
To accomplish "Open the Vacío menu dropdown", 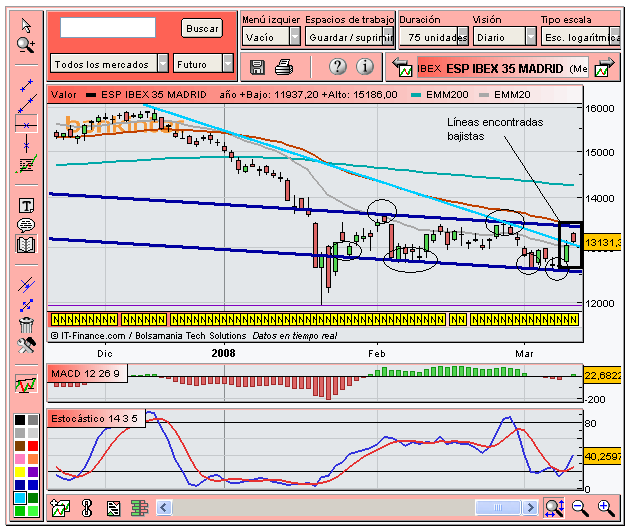I will pos(271,37).
